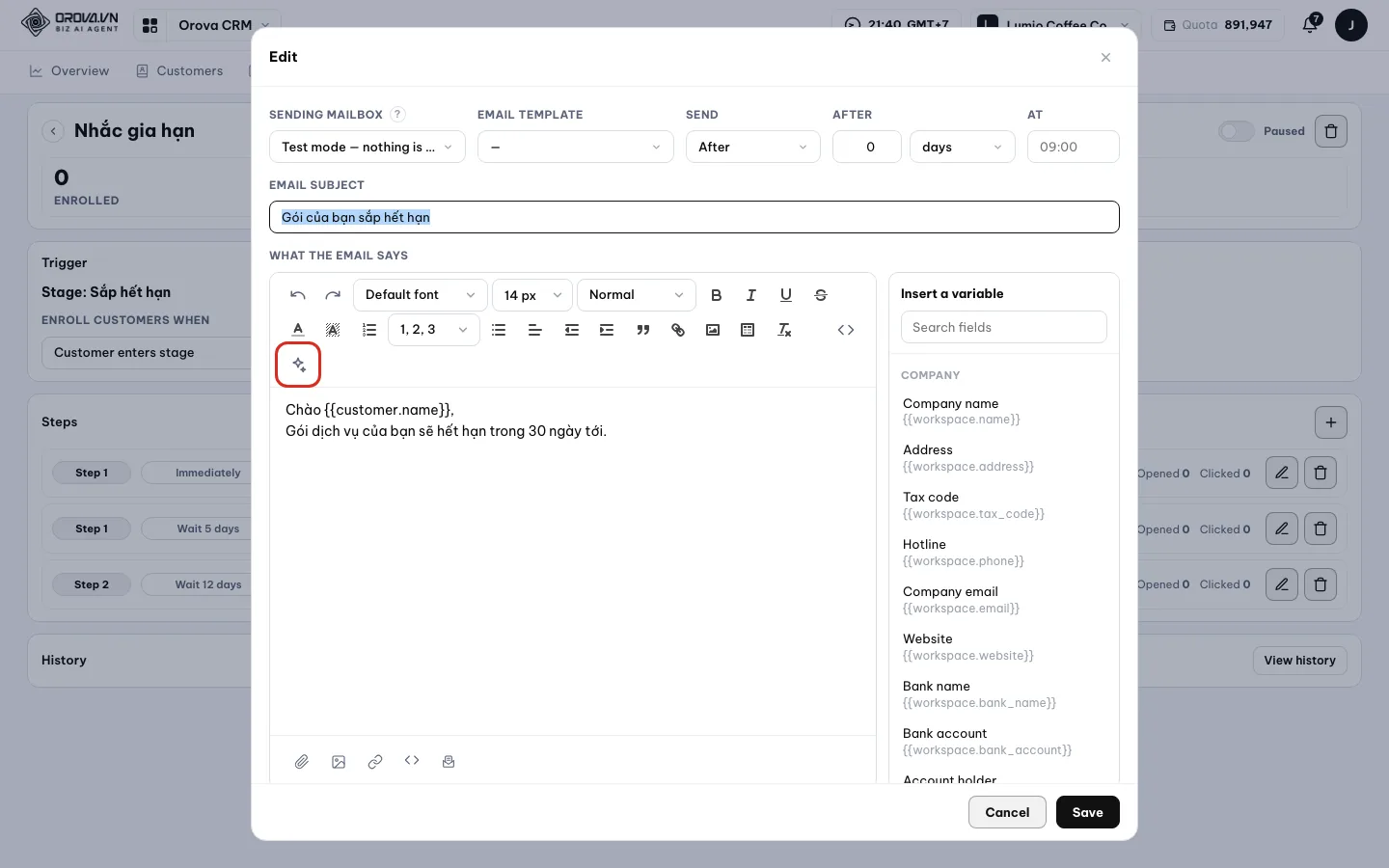Image resolution: width=1389 pixels, height=868 pixels.
Task: Switch to the Overview tab
Action: (69, 71)
